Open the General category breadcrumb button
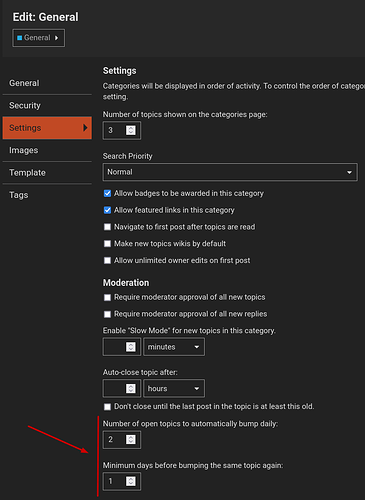The width and height of the screenshot is (365, 500). [x=39, y=38]
